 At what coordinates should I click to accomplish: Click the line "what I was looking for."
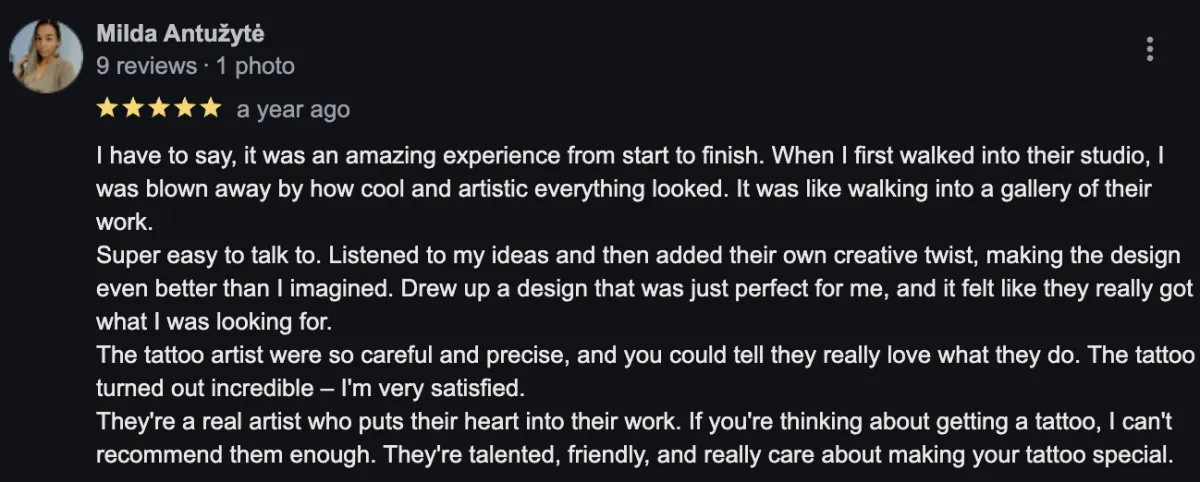pos(213,322)
